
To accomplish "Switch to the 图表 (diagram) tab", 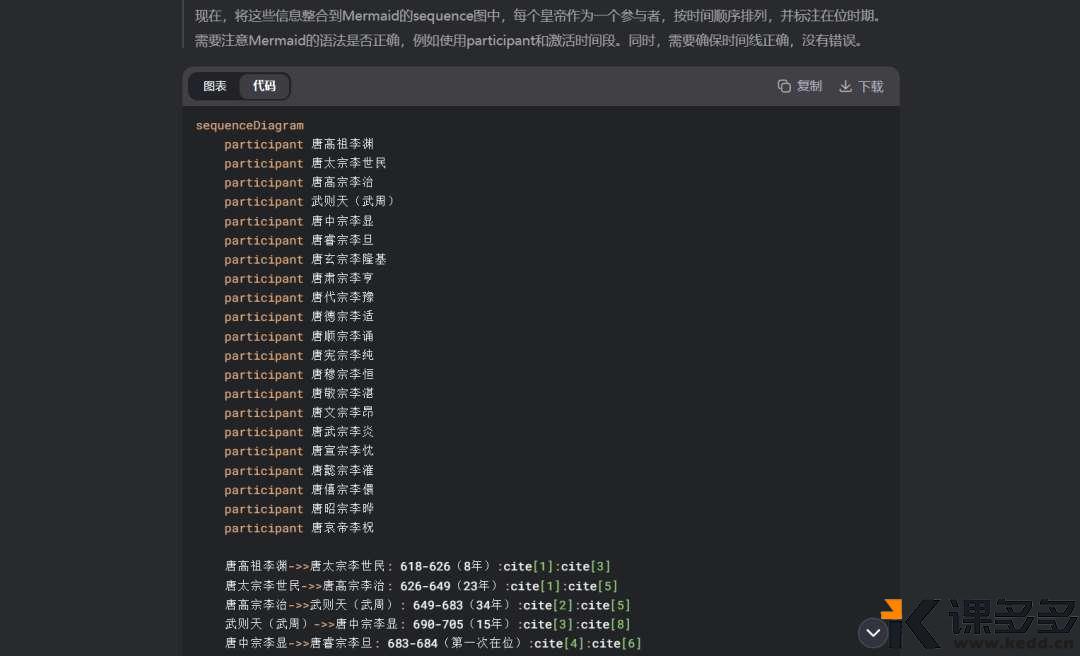I will (214, 86).
